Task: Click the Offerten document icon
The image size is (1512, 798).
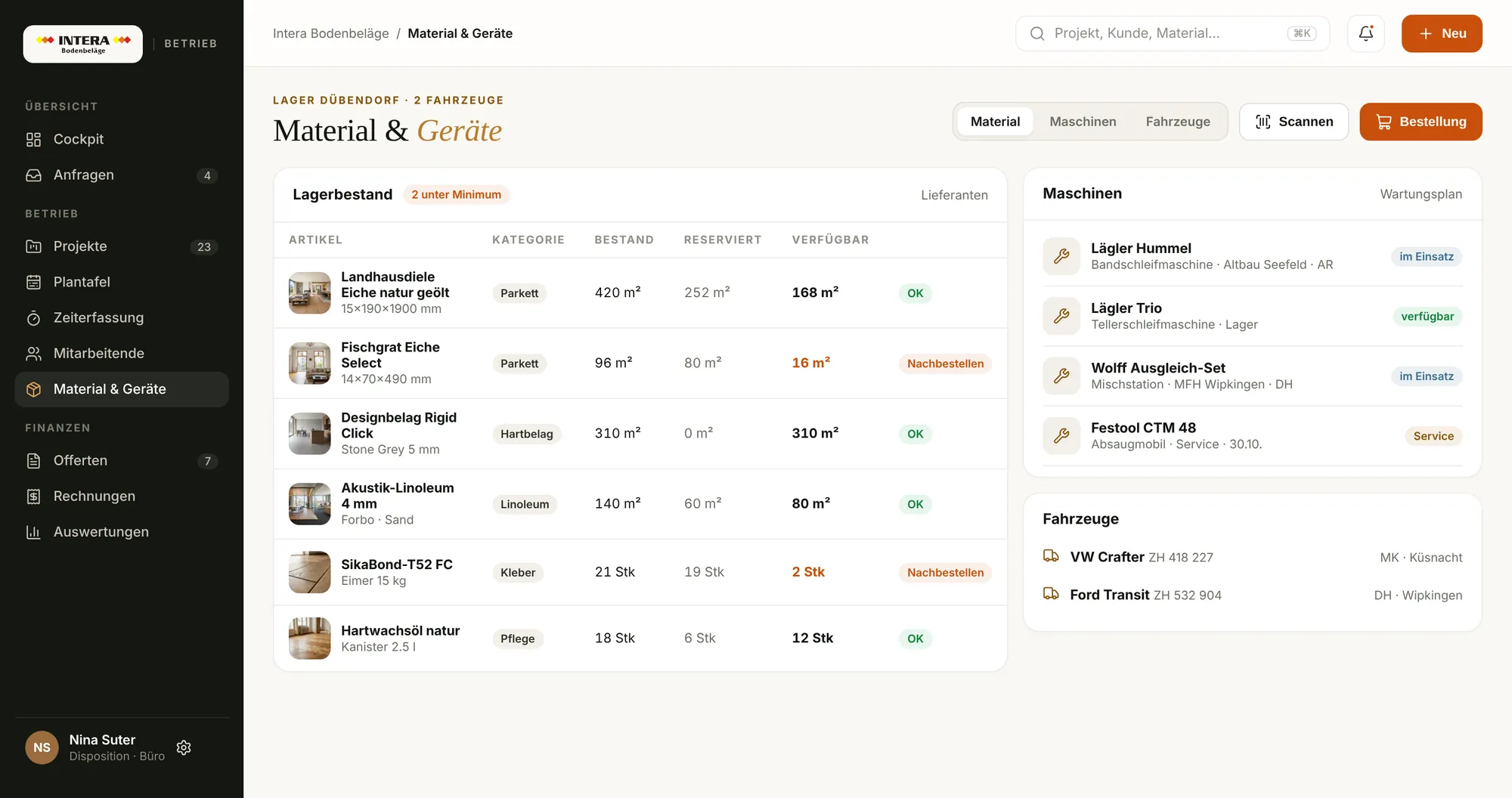Action: click(x=33, y=460)
